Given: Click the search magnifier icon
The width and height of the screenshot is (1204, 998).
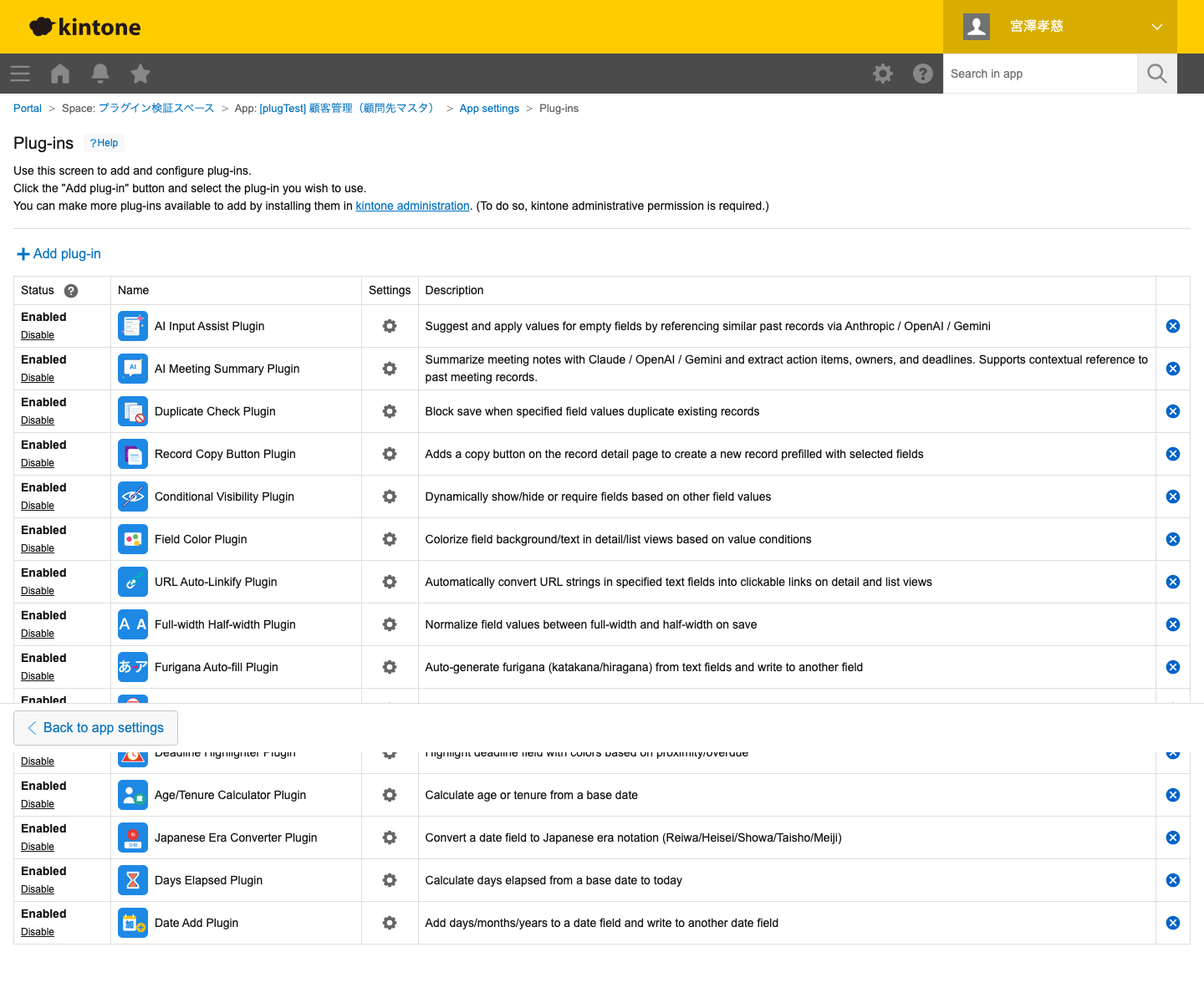Looking at the screenshot, I should 1157,74.
